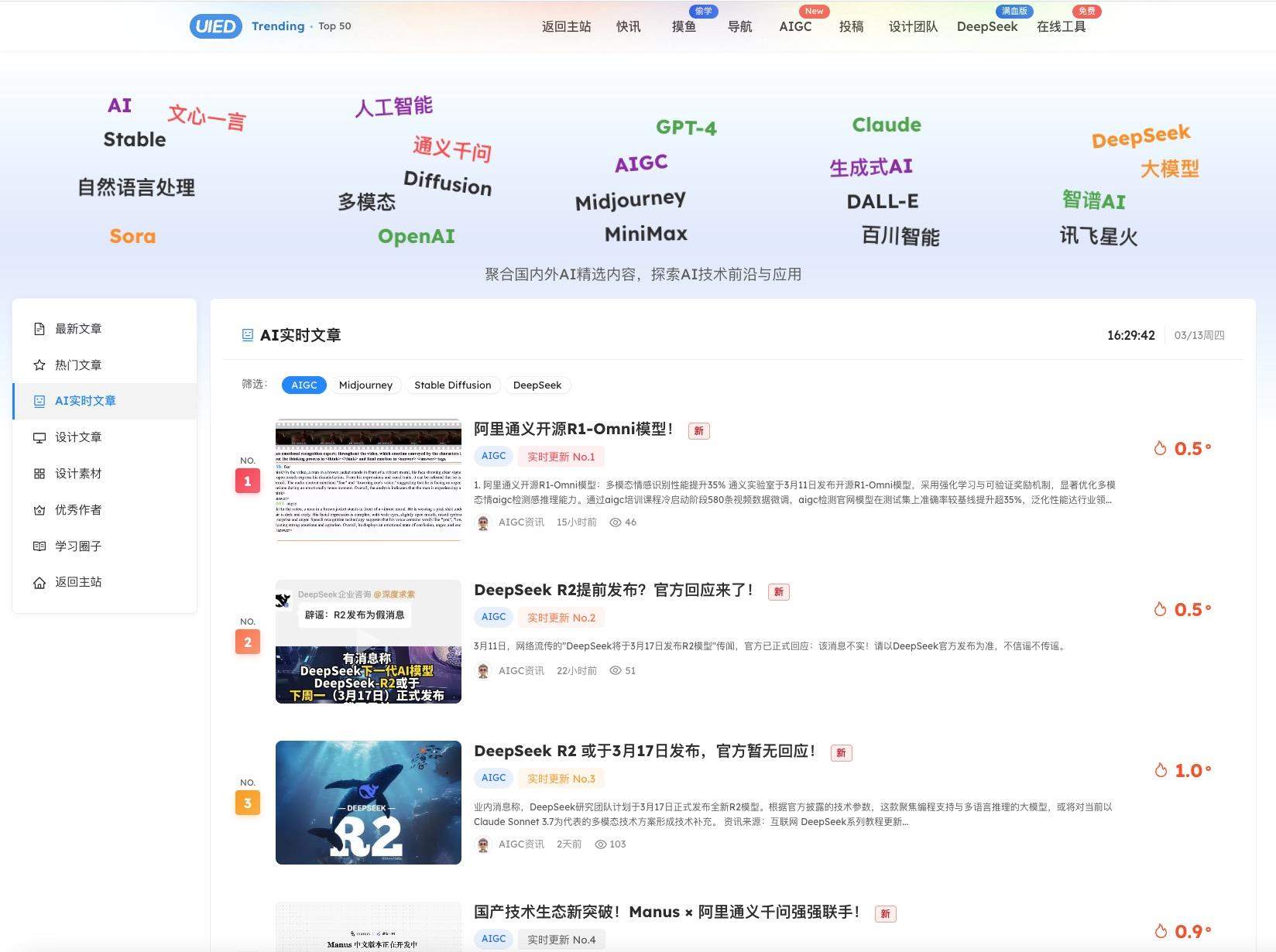
Task: Open AIGC in the top navigation
Action: [795, 26]
